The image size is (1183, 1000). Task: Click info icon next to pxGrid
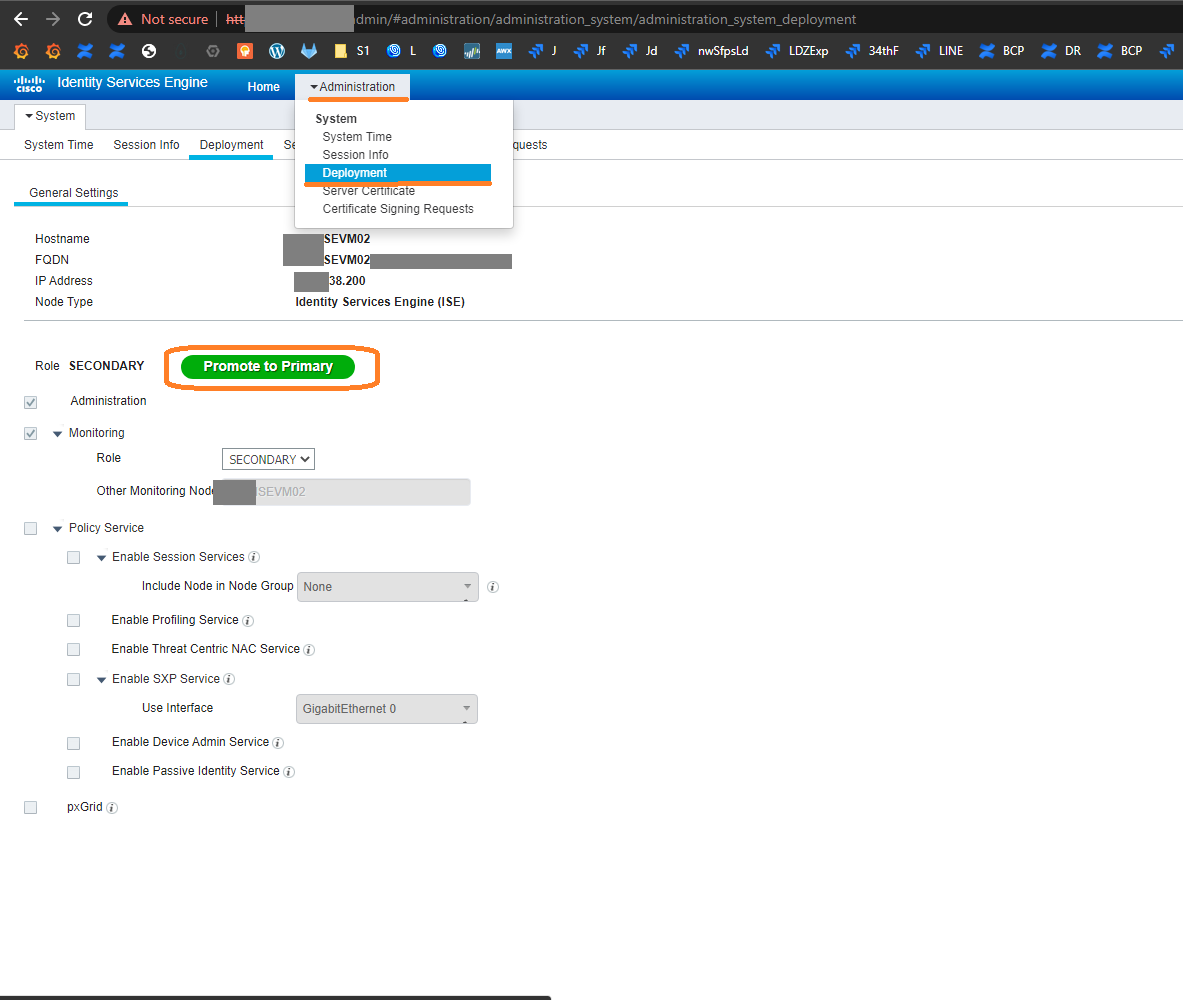112,808
